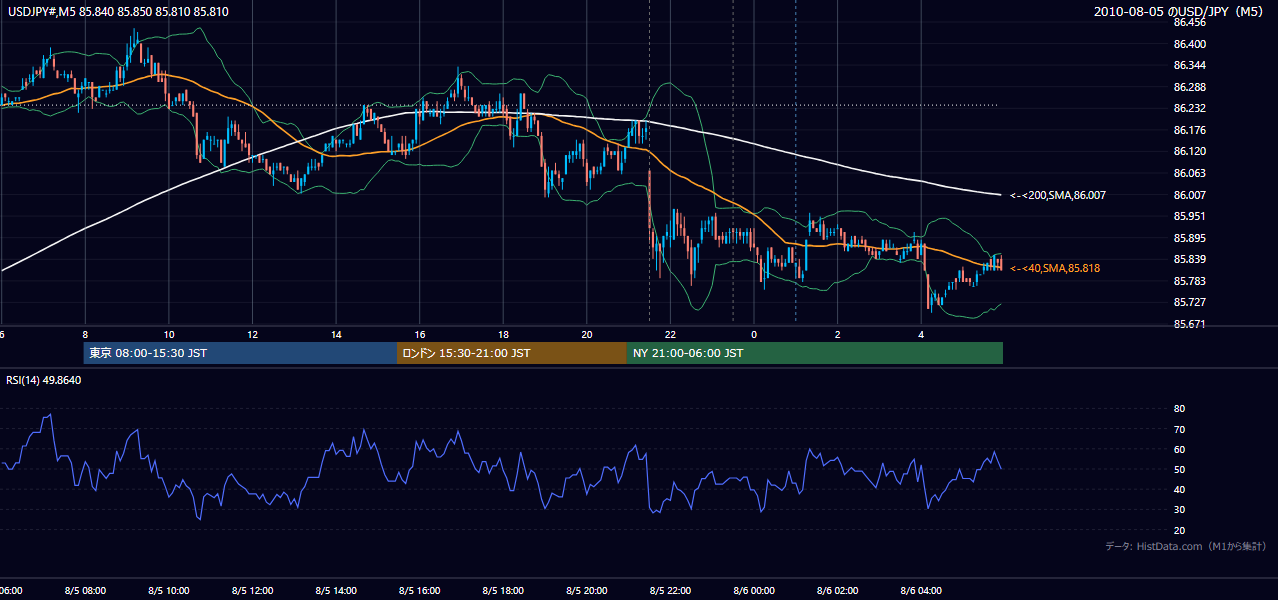The height and width of the screenshot is (600, 1278).
Task: Click RSI scale value 60
Action: coord(1180,449)
